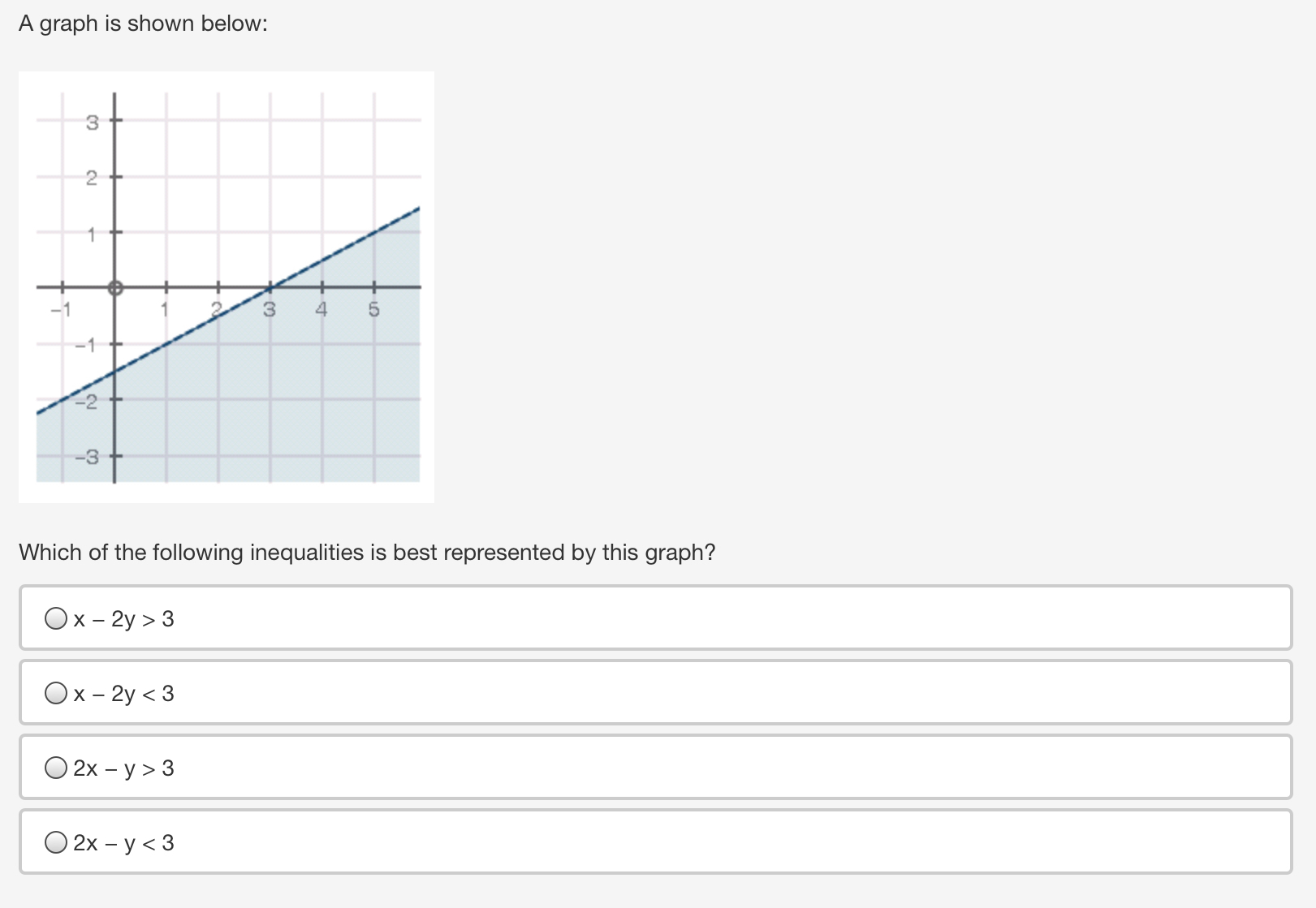
Task: Click the y-axis label 2 on the graph
Action: pos(92,178)
